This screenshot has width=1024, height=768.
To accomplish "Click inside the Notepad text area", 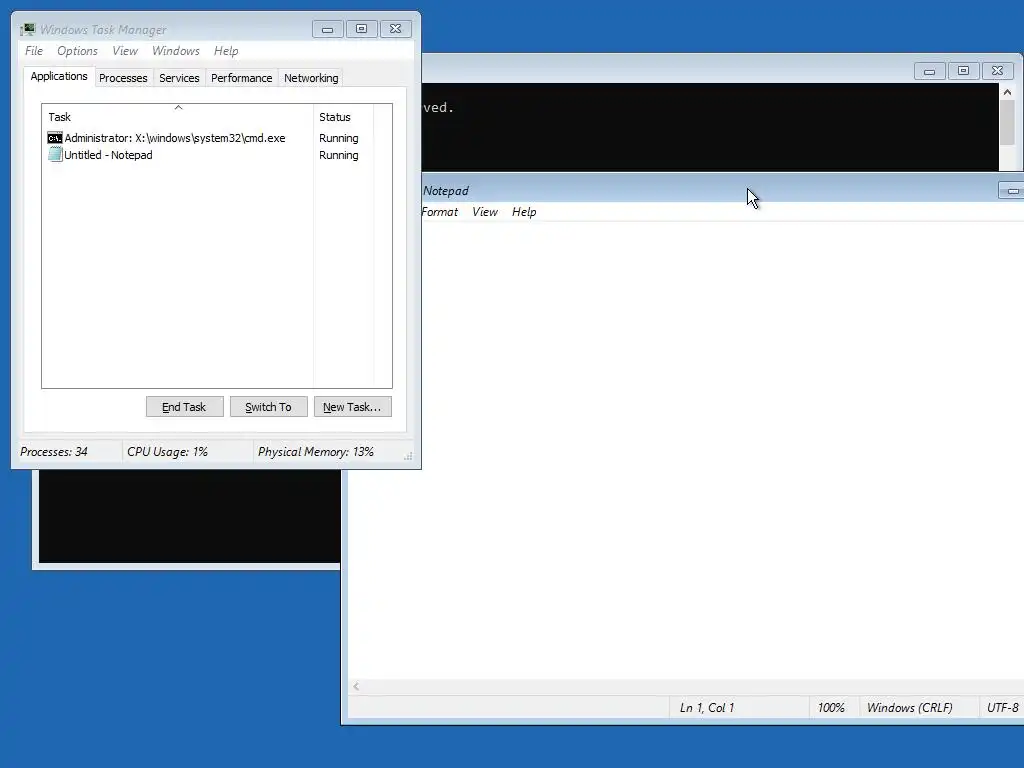I will pos(686,451).
